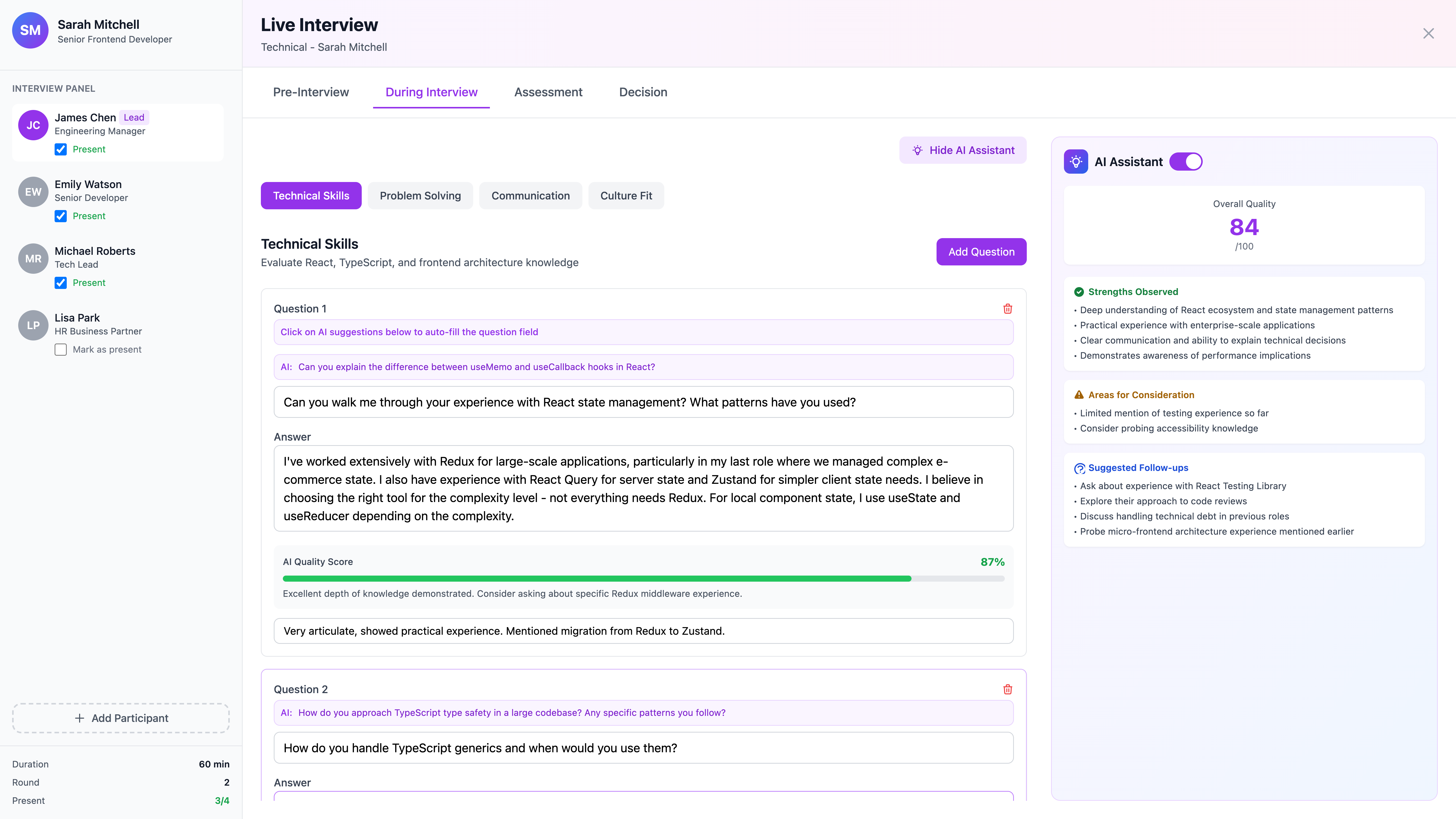
Task: Focus the Question 1 text field
Action: (x=643, y=402)
